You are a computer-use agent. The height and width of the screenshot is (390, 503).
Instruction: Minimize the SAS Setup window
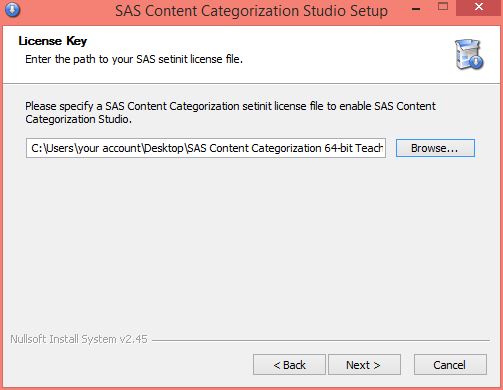pyautogui.click(x=416, y=9)
